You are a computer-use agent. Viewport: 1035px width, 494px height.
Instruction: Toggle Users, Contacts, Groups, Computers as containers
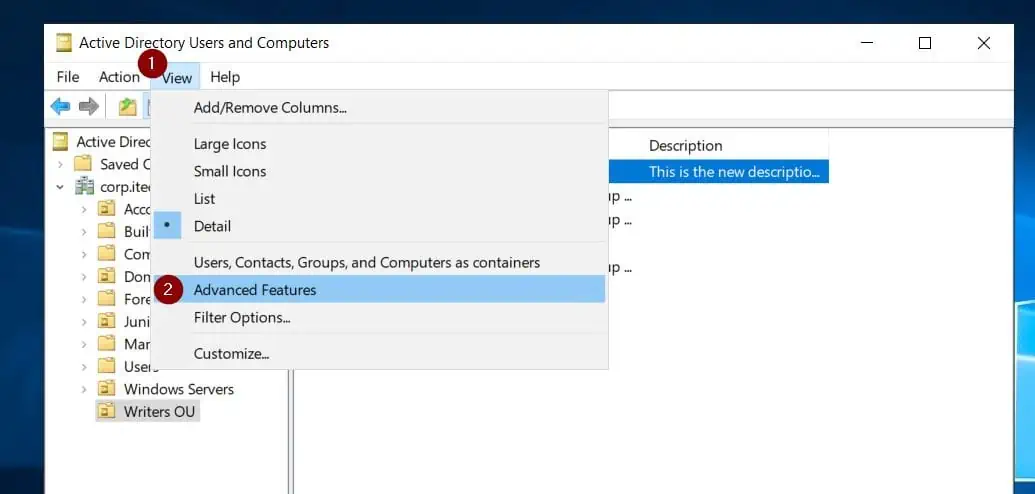(379, 262)
